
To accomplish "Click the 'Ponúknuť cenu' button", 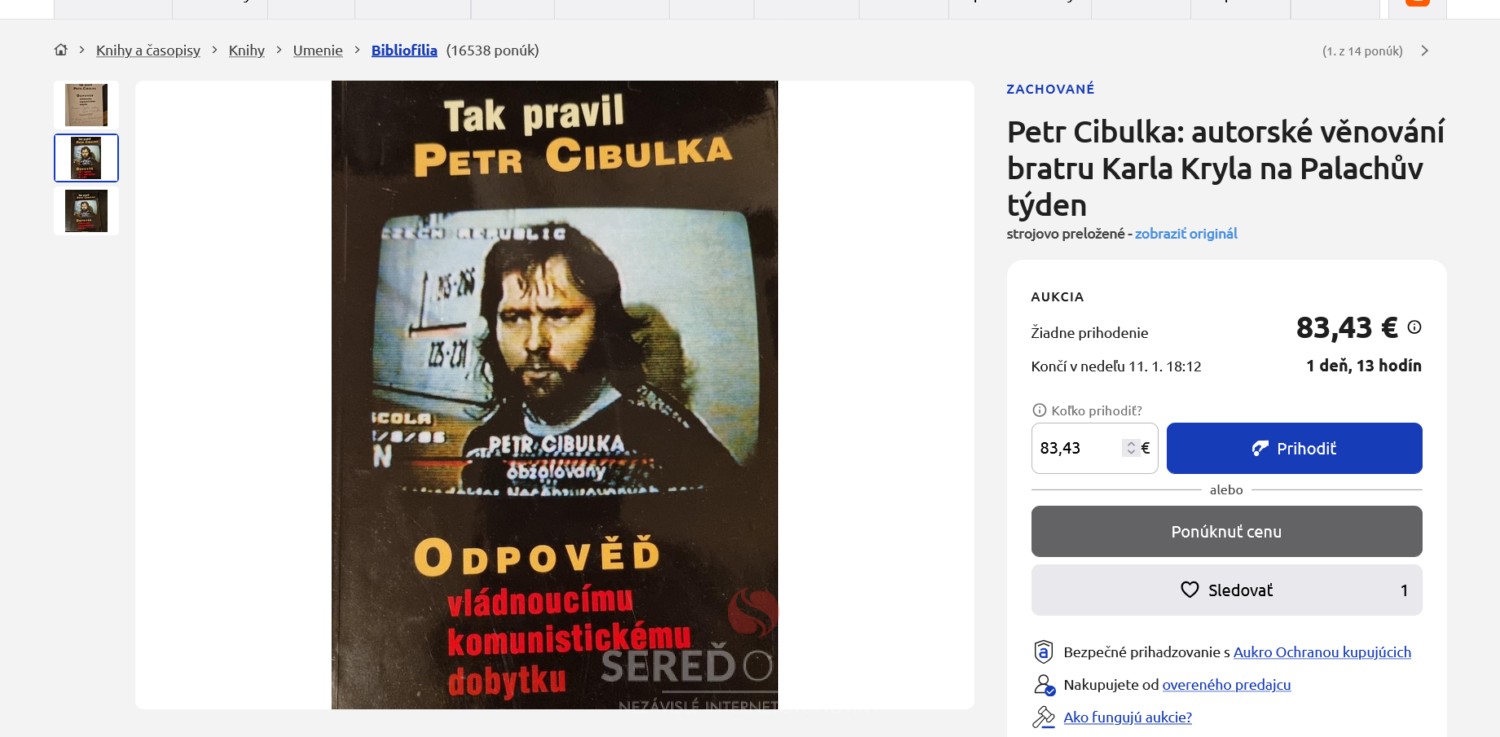I will point(1226,531).
